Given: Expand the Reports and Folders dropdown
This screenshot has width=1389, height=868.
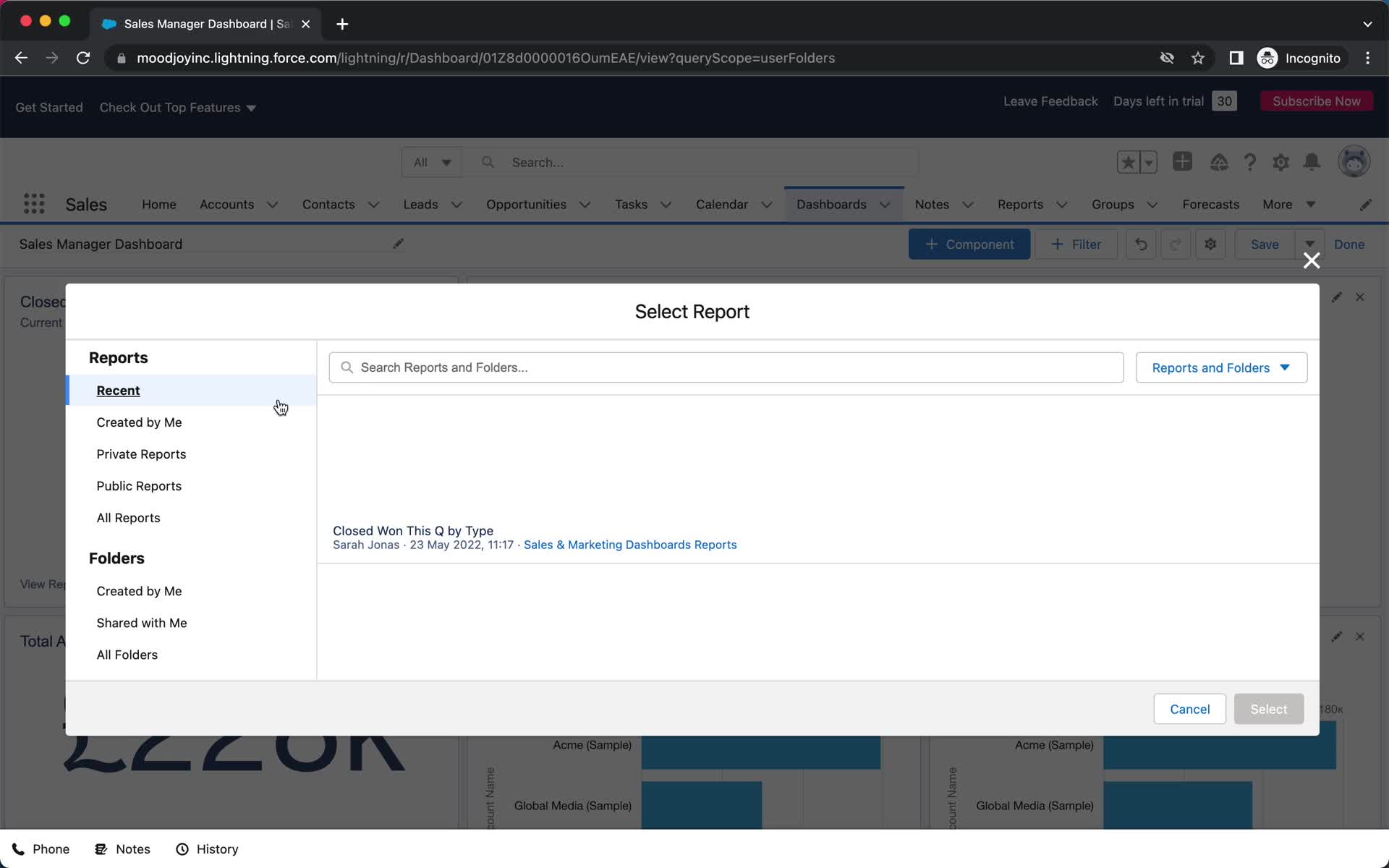Looking at the screenshot, I should point(1219,367).
